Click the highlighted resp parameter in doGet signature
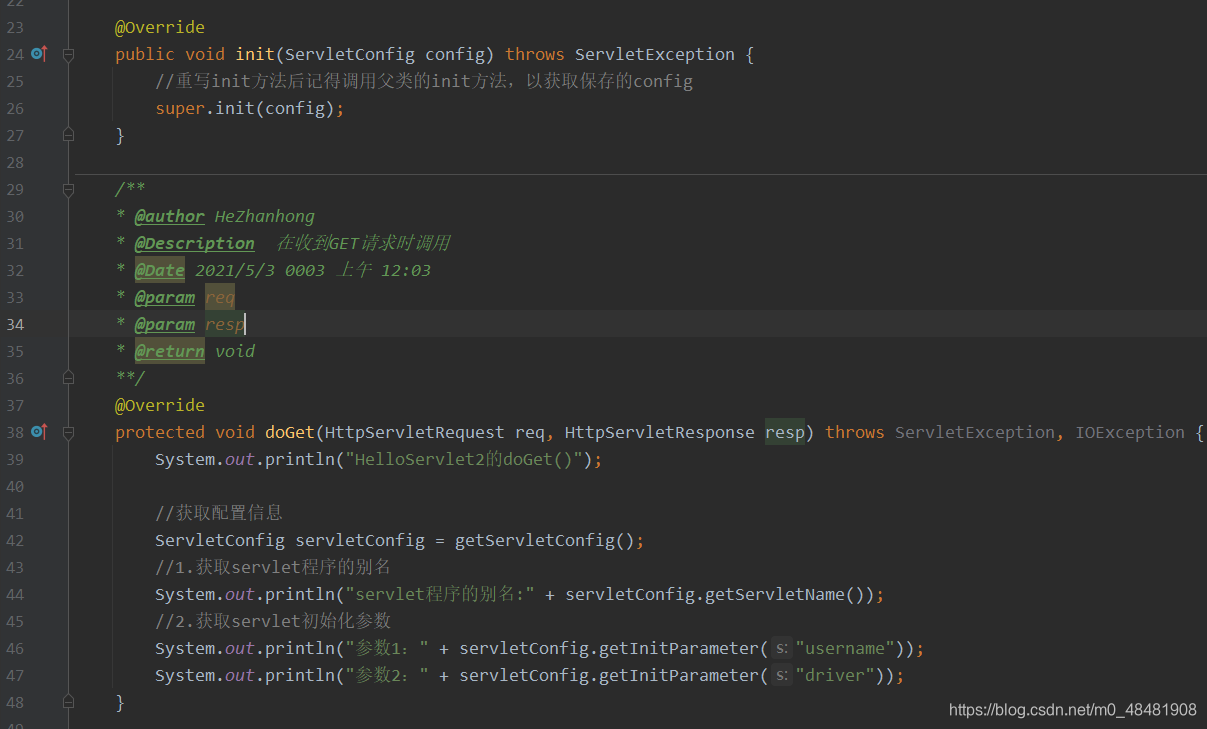The image size is (1207, 729). [785, 432]
